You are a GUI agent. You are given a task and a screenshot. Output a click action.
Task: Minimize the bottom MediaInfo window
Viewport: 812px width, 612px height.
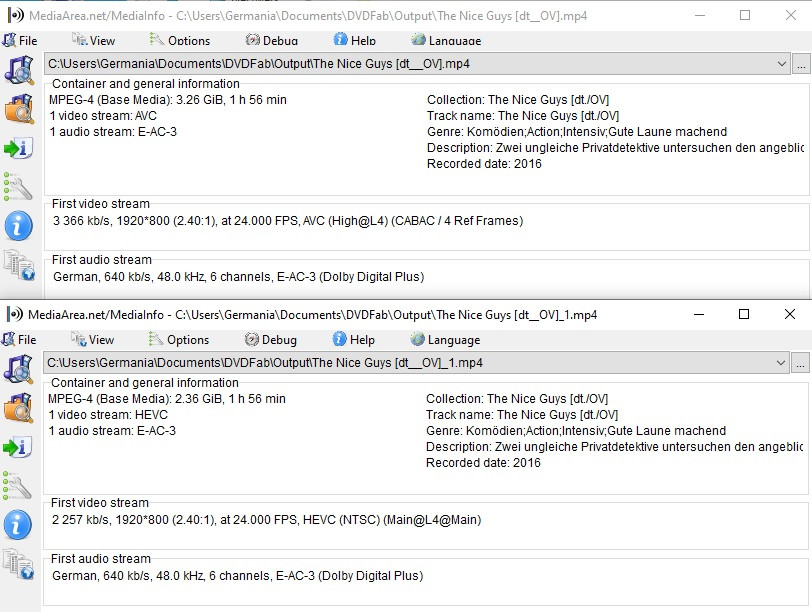699,314
